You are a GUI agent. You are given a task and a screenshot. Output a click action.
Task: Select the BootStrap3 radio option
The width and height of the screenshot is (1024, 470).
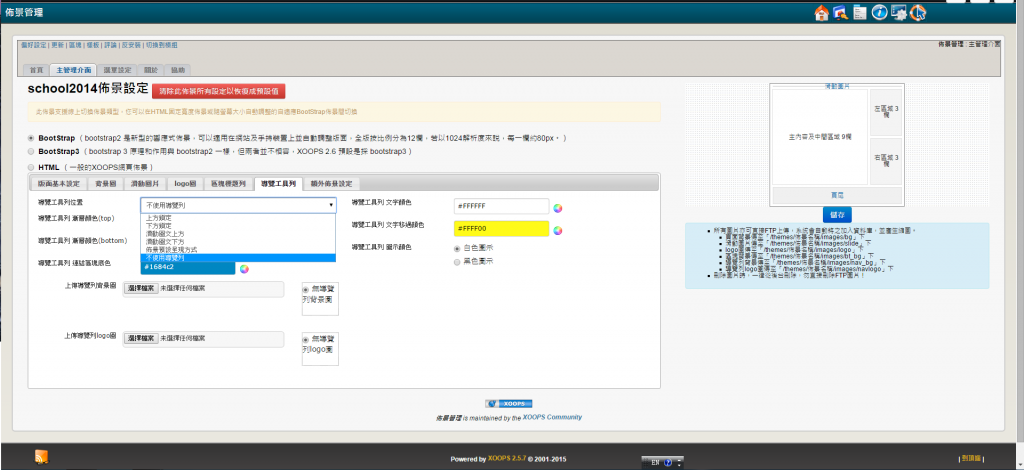pyautogui.click(x=31, y=151)
